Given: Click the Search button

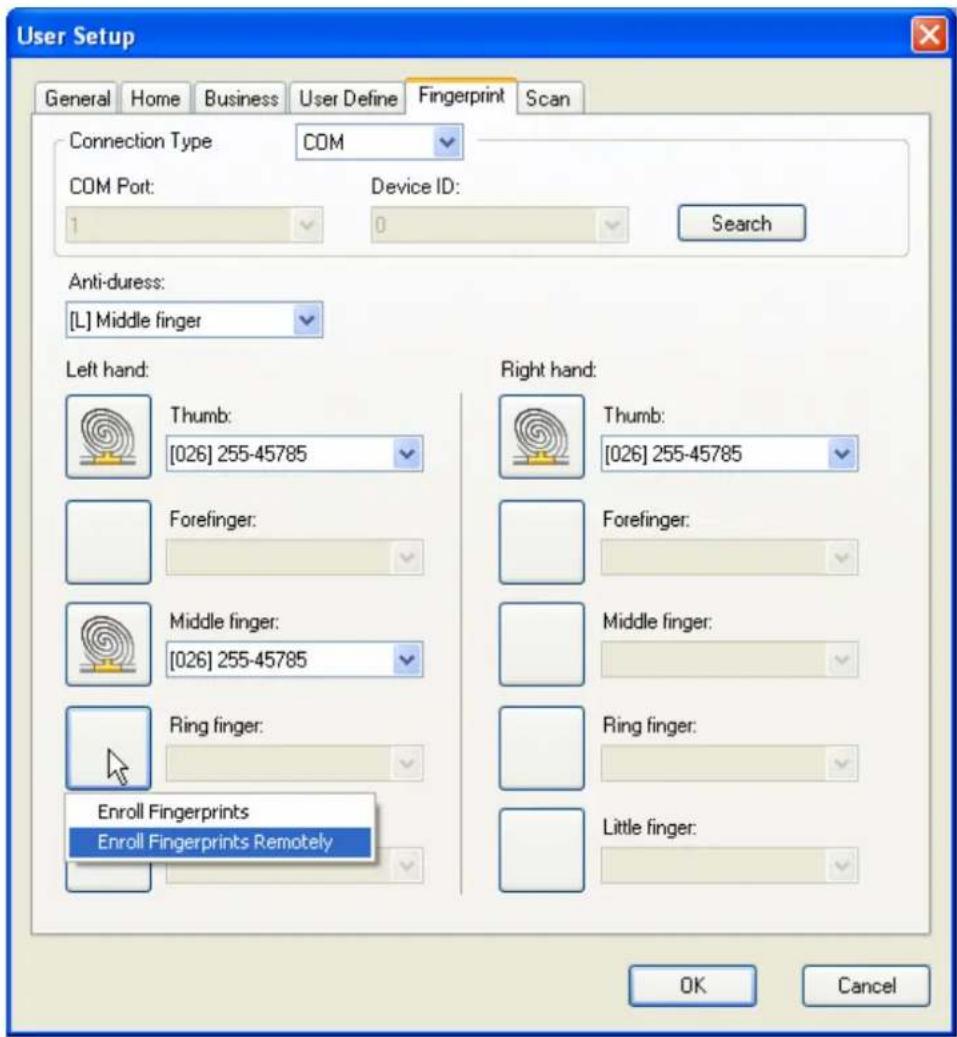Looking at the screenshot, I should click(741, 223).
